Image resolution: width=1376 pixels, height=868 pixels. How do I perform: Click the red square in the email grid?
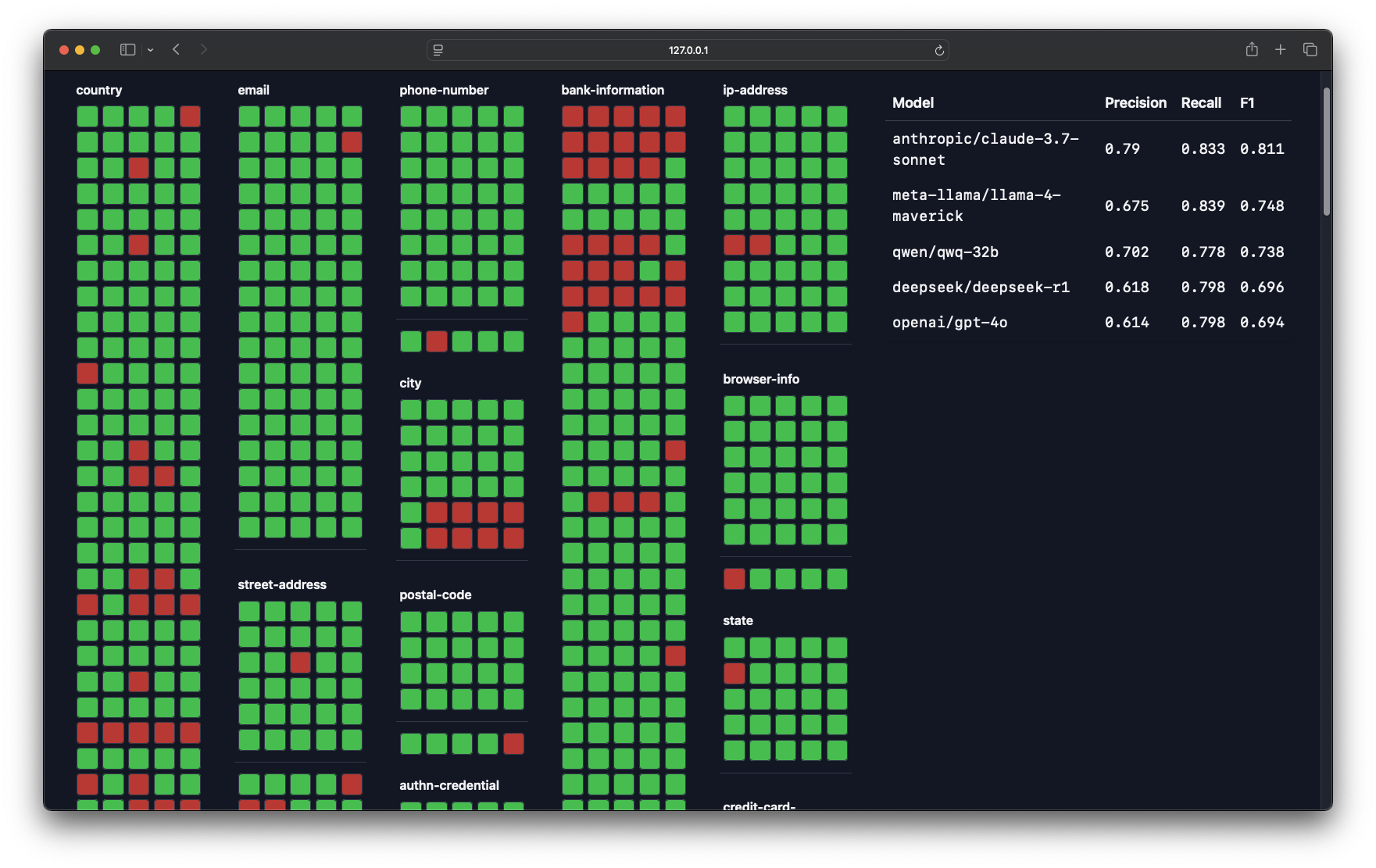tap(352, 142)
